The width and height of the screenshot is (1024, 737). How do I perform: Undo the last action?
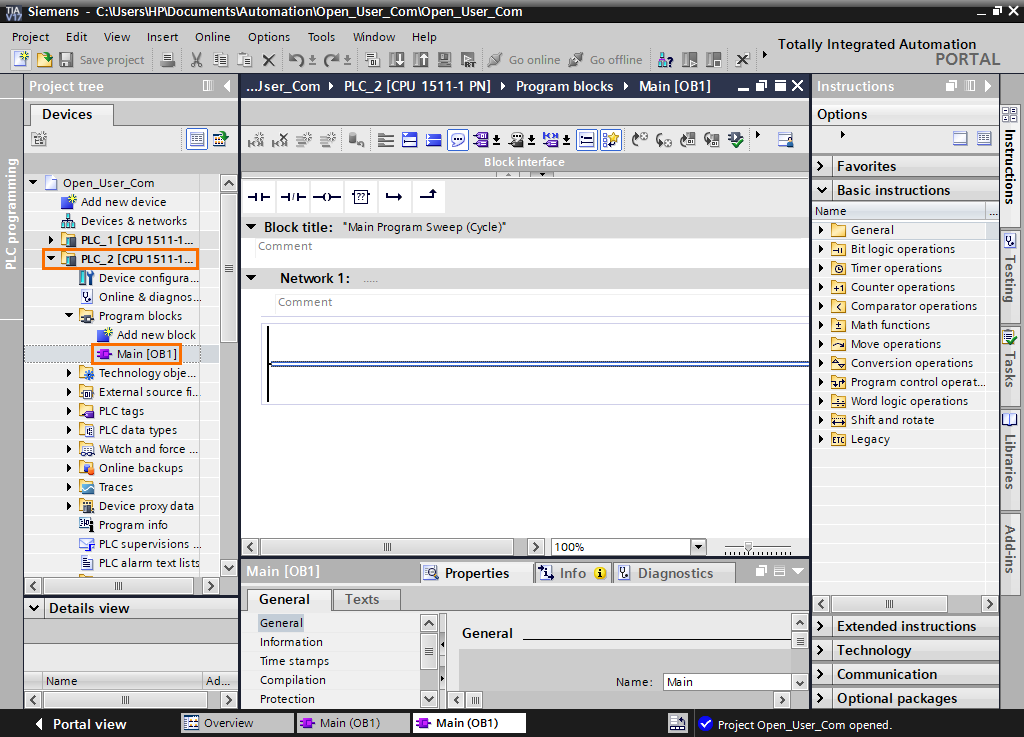tap(296, 60)
